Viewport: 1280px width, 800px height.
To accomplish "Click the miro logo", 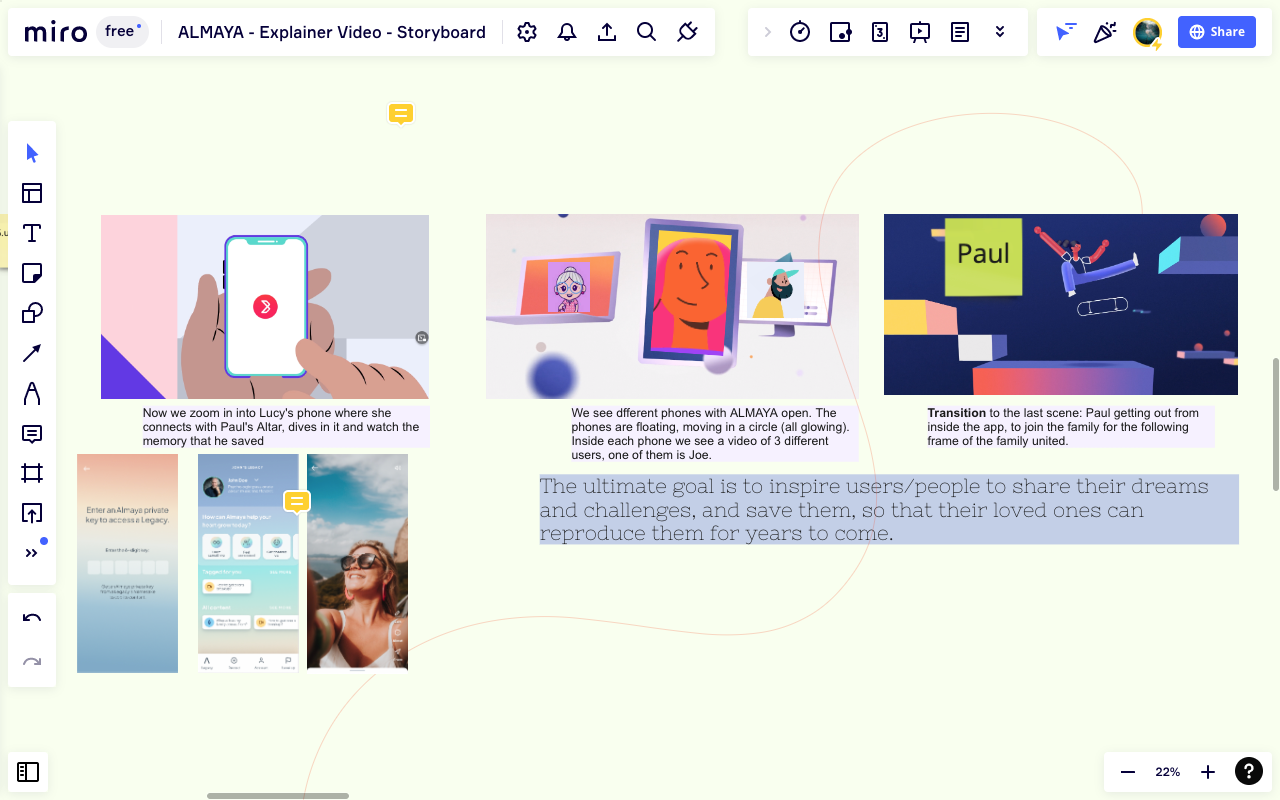I will coord(56,32).
